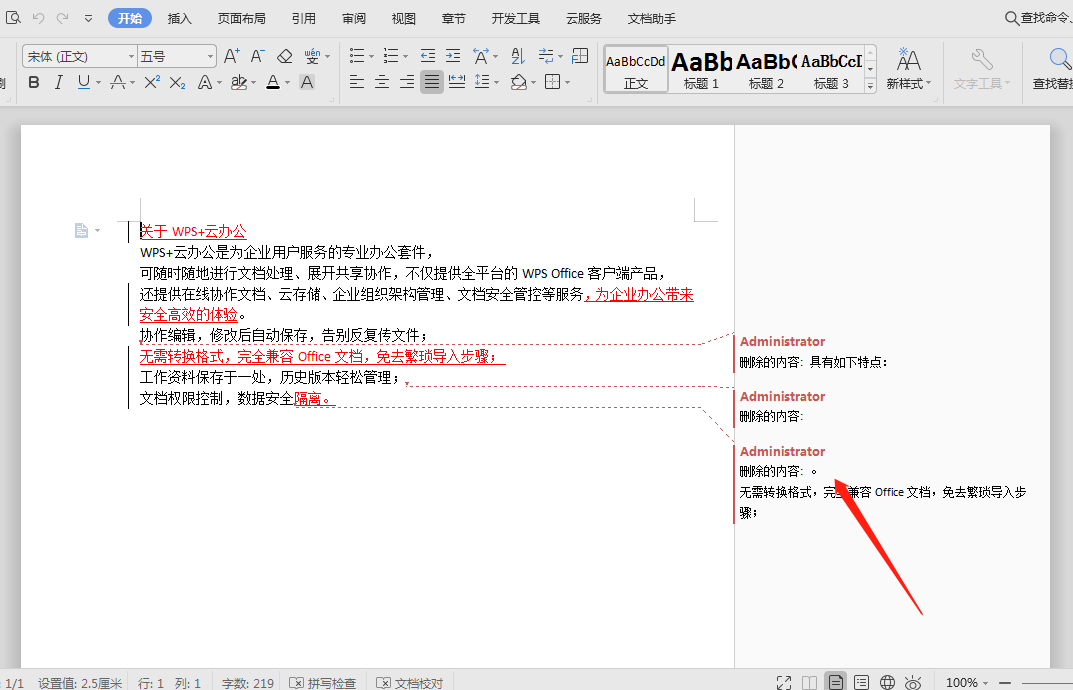1073x690 pixels.
Task: Click the 新样式 button
Action: coord(909,69)
